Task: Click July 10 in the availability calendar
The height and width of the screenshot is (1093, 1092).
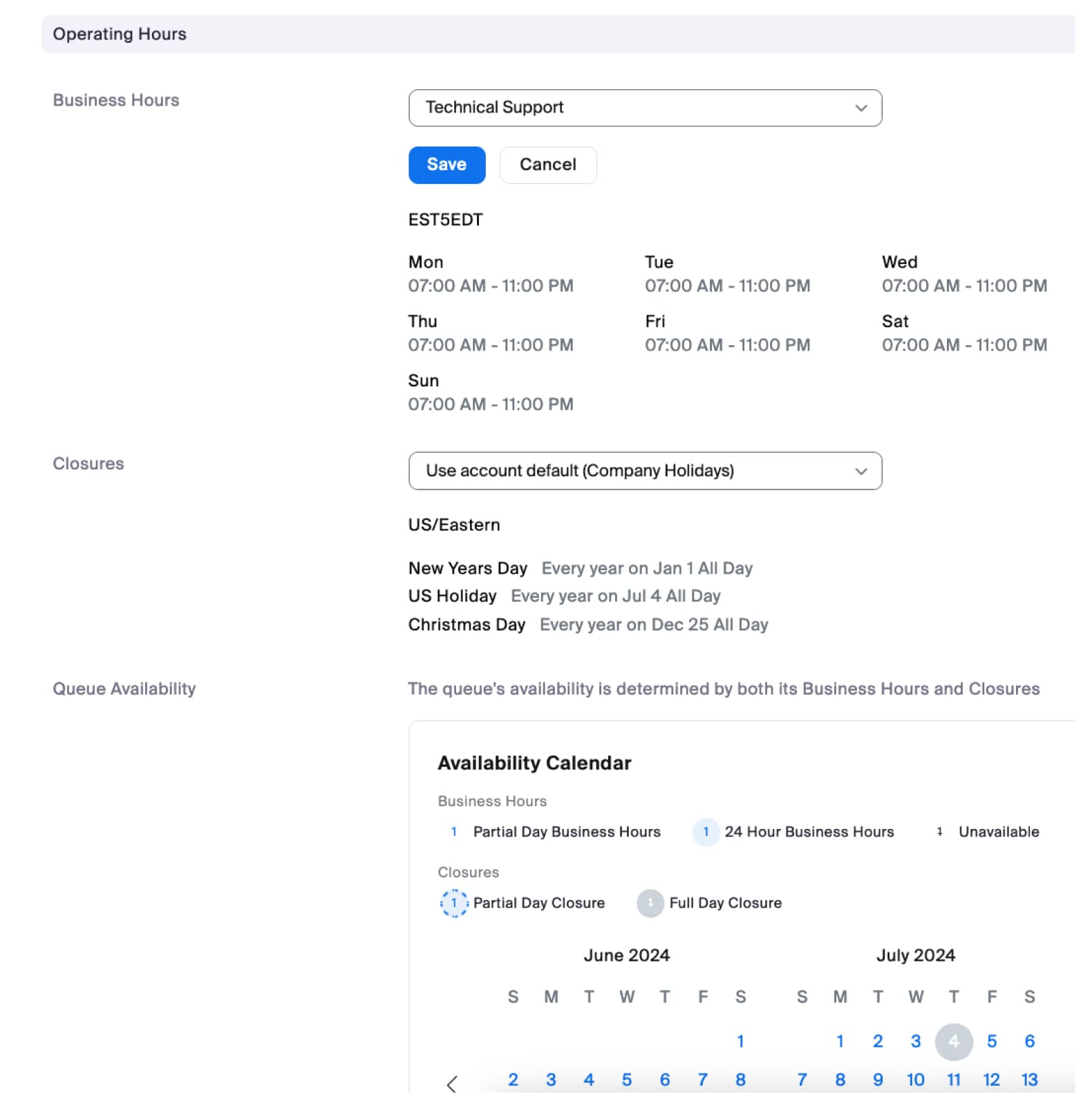Action: coord(915,1079)
